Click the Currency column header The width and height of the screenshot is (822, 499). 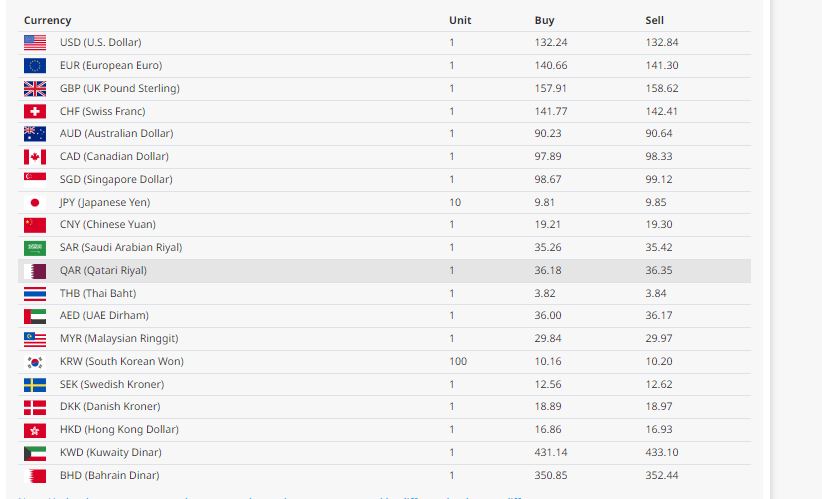point(48,20)
